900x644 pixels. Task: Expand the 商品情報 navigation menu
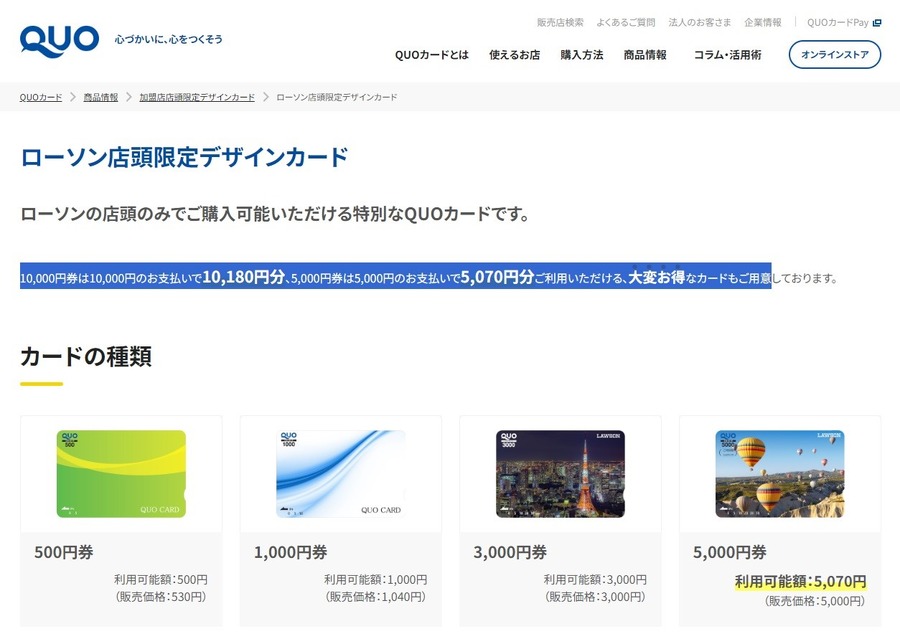pyautogui.click(x=645, y=55)
